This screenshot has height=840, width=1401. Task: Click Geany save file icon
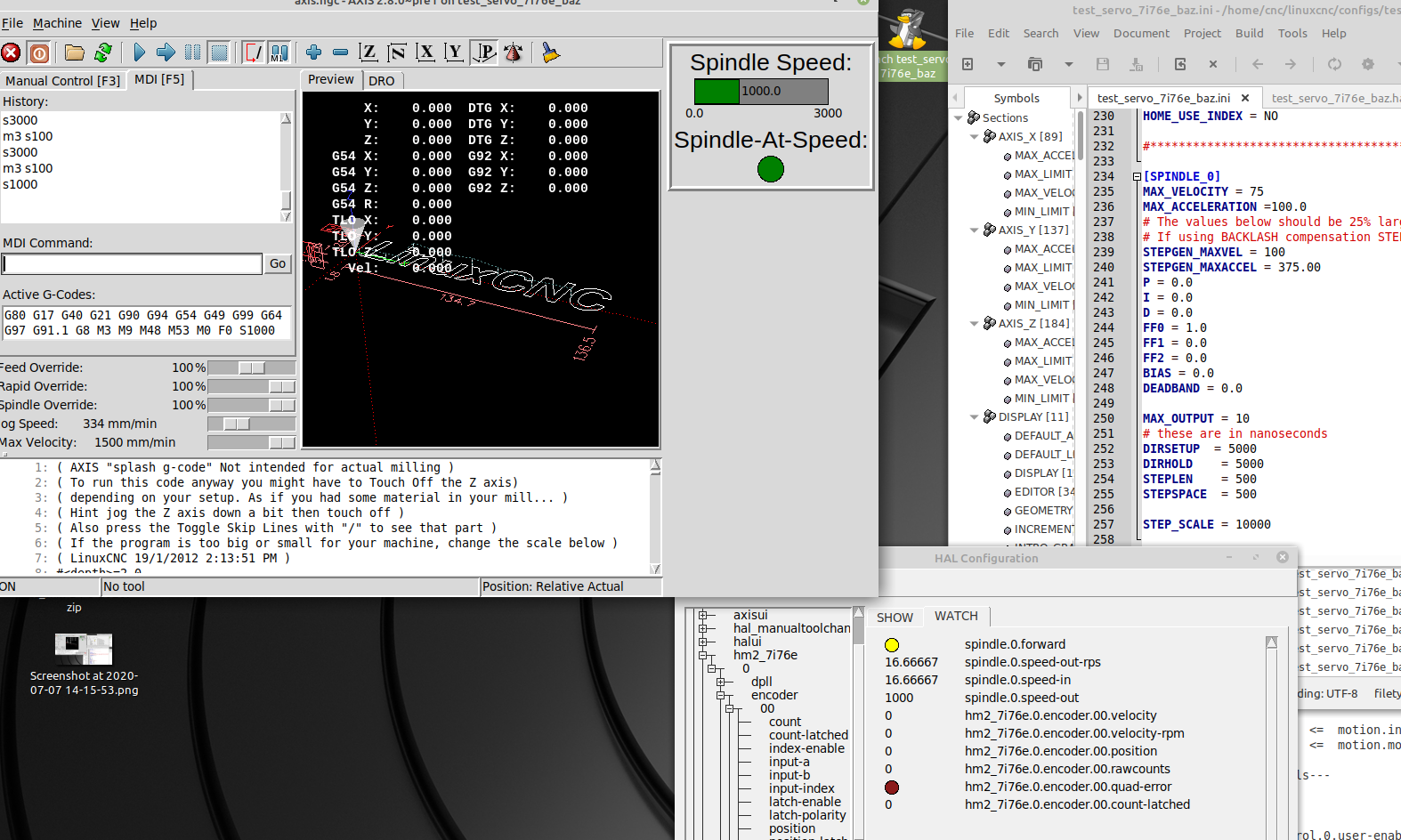(x=1103, y=64)
